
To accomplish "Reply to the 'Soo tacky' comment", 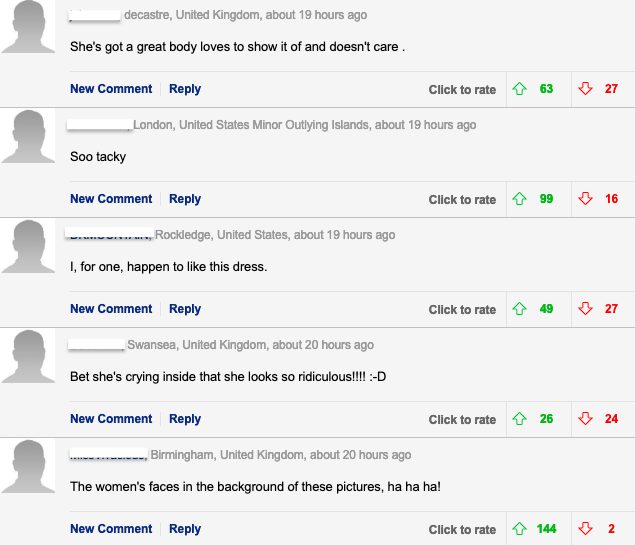I will point(185,199).
